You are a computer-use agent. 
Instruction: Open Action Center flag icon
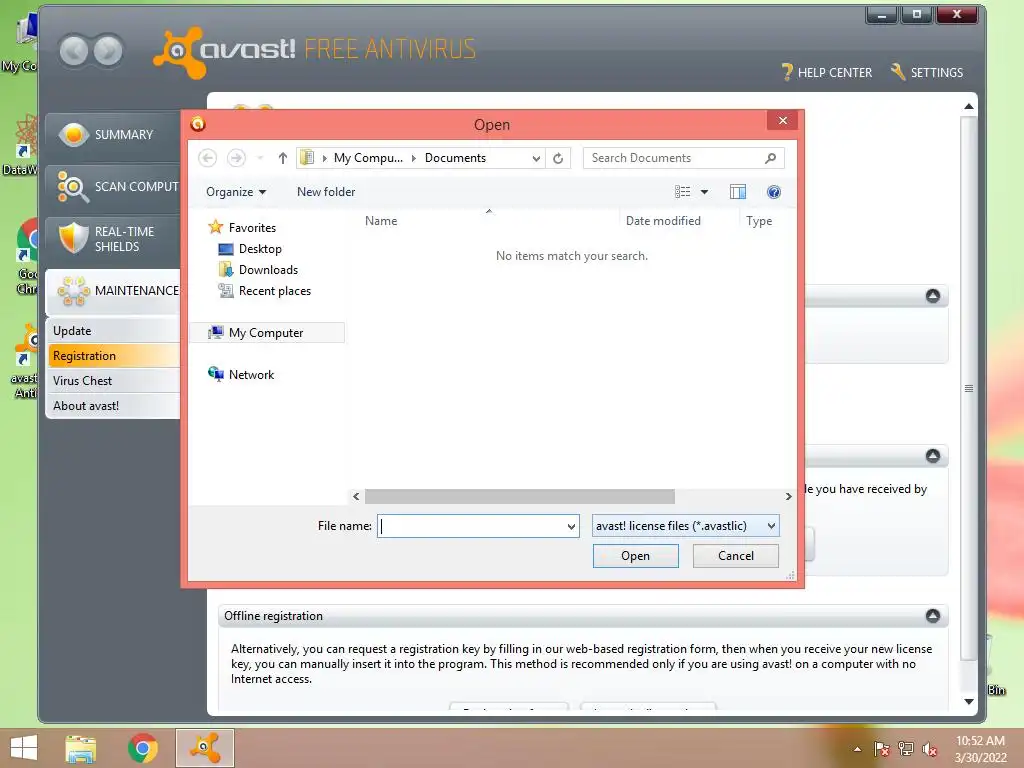881,749
